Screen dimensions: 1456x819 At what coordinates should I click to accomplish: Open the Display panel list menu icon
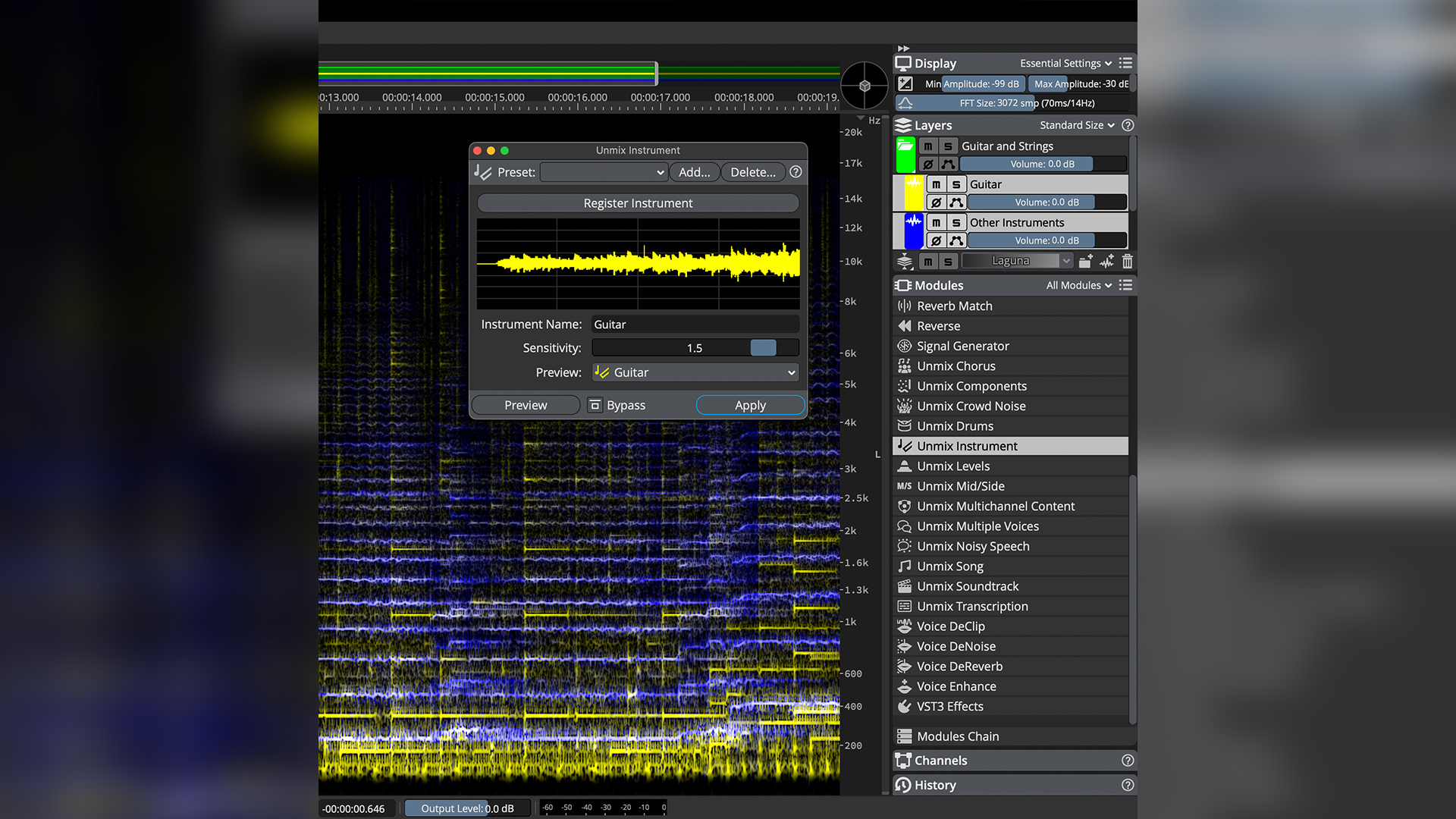coord(1125,63)
